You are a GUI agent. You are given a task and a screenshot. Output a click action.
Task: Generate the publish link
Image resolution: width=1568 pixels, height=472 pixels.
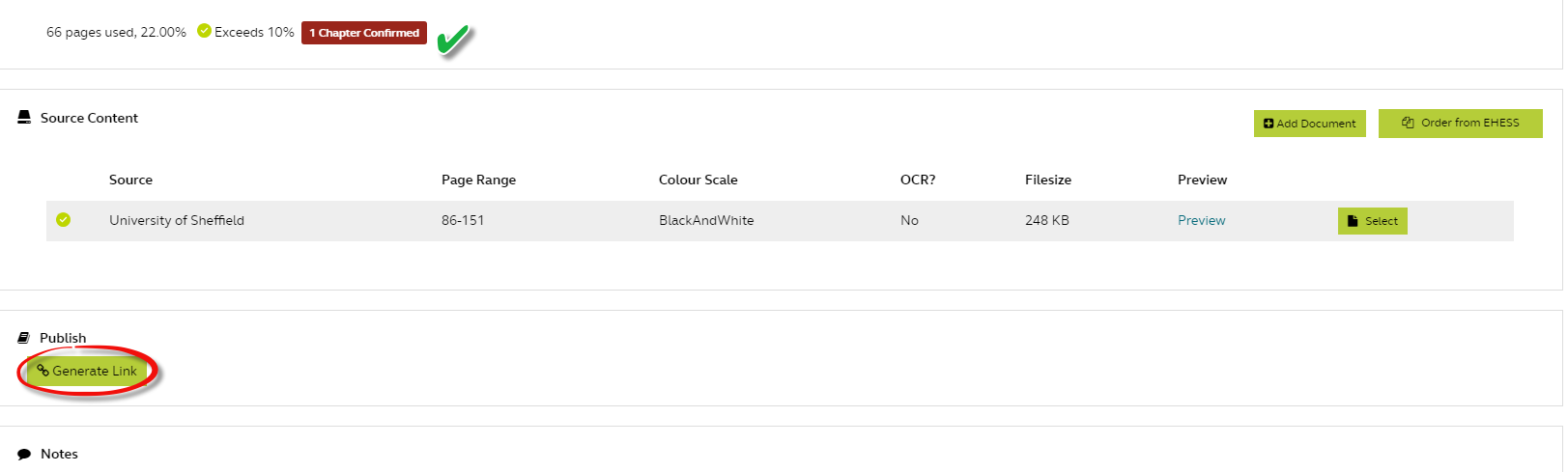click(x=87, y=371)
